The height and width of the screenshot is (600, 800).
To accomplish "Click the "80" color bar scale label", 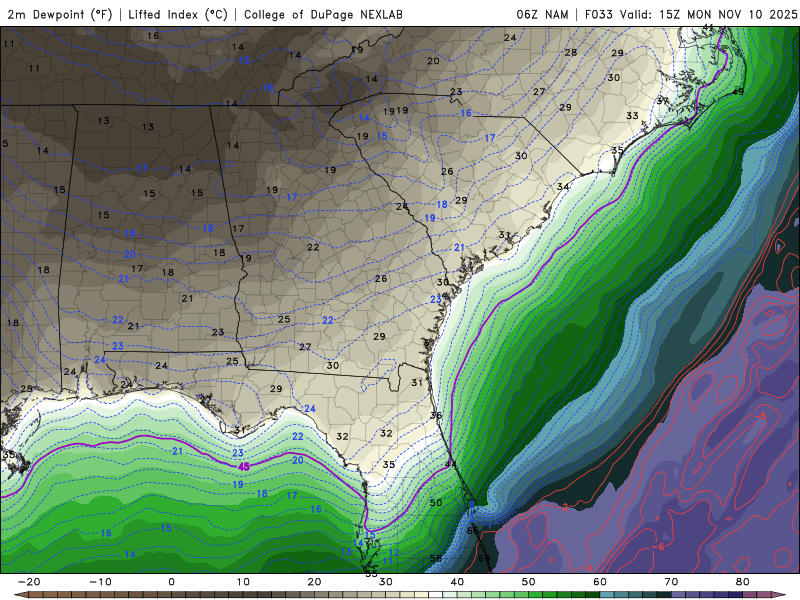I will pyautogui.click(x=743, y=582).
